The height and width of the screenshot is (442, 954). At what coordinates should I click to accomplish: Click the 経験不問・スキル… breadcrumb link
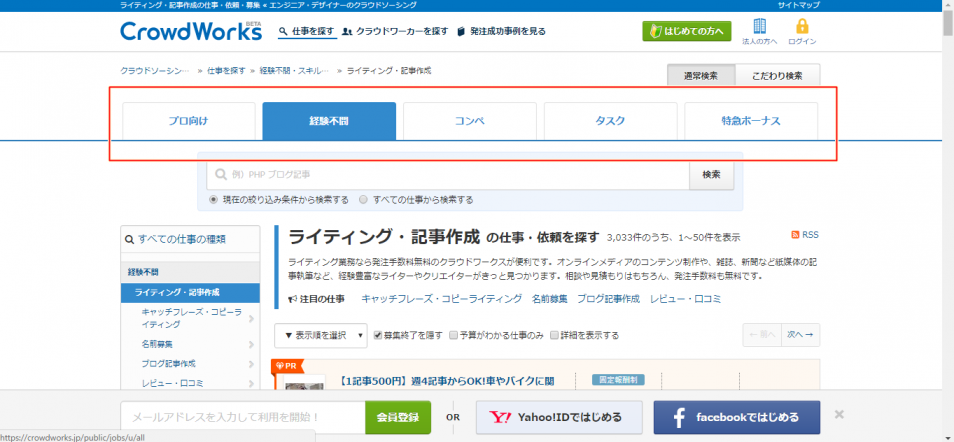294,71
